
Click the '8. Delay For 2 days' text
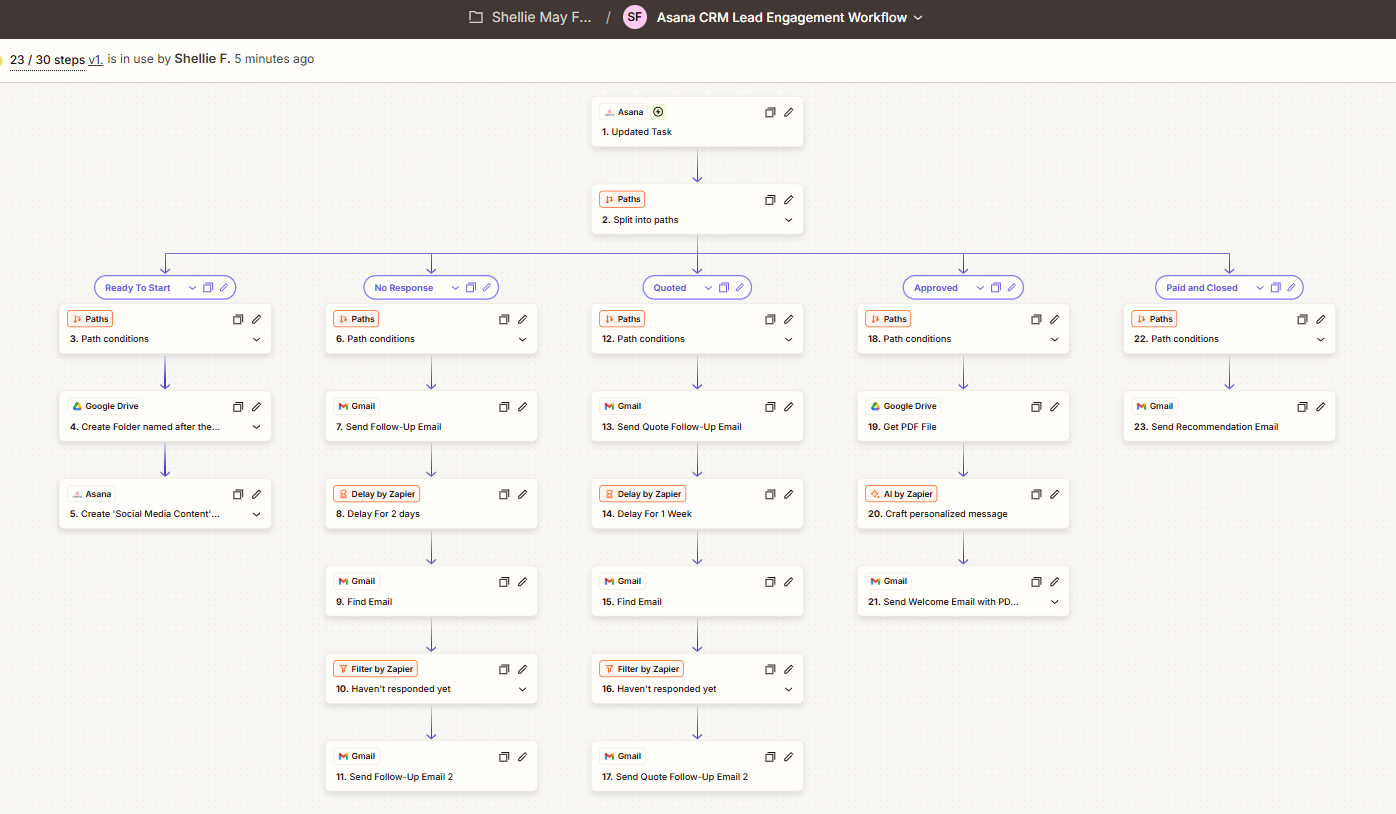tap(378, 514)
